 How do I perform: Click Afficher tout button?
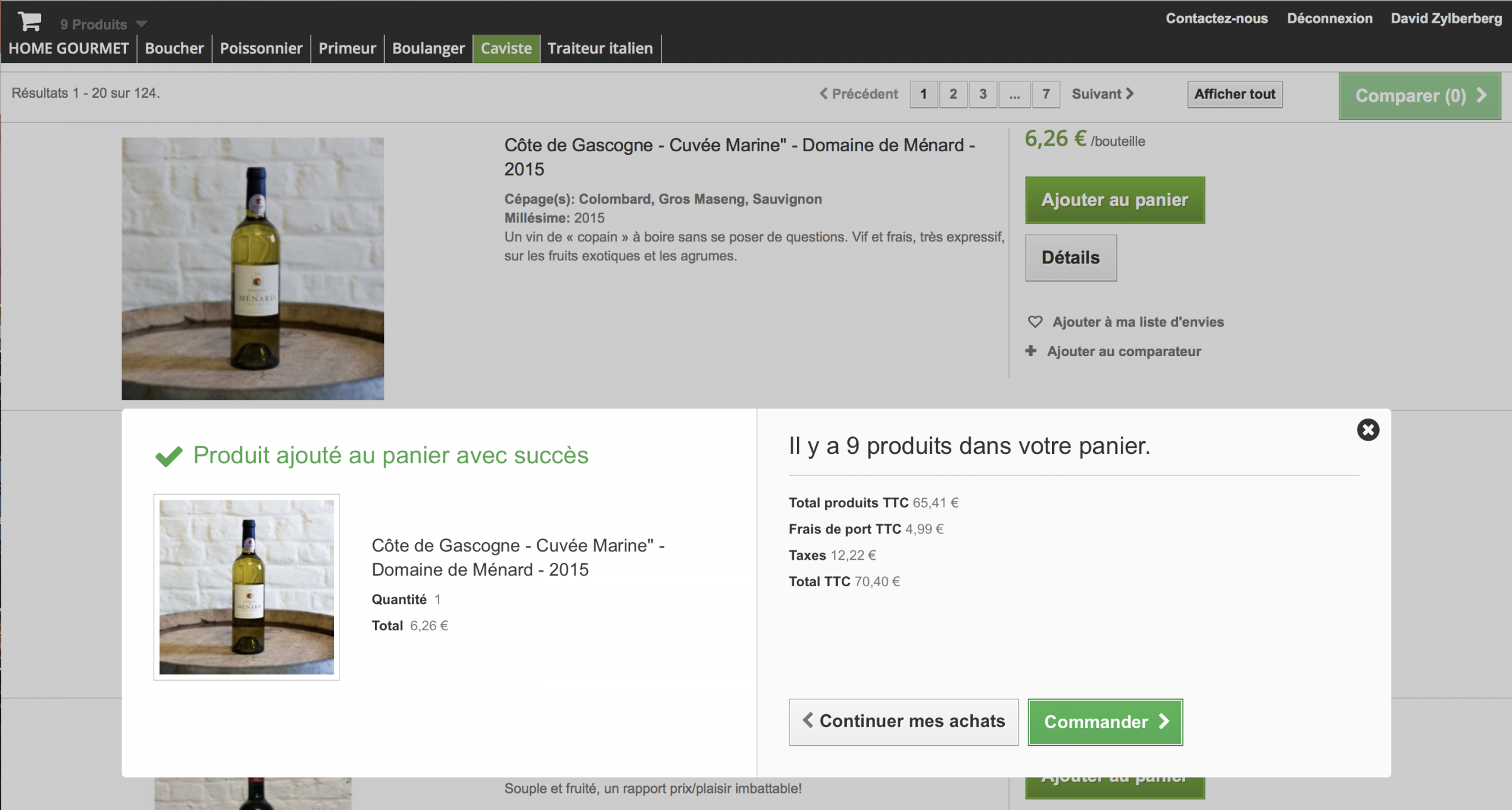pos(1234,95)
